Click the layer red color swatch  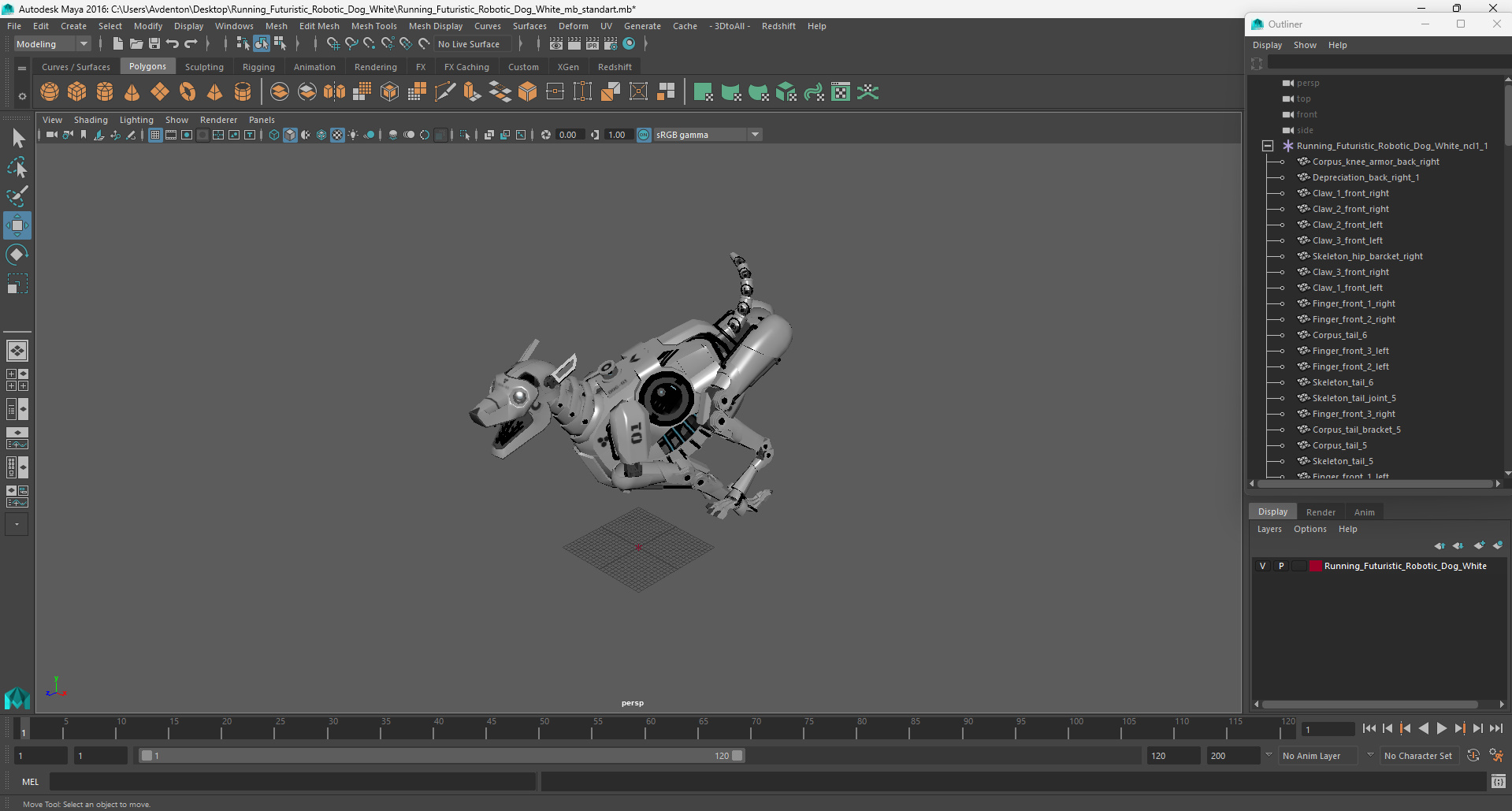tap(1315, 566)
